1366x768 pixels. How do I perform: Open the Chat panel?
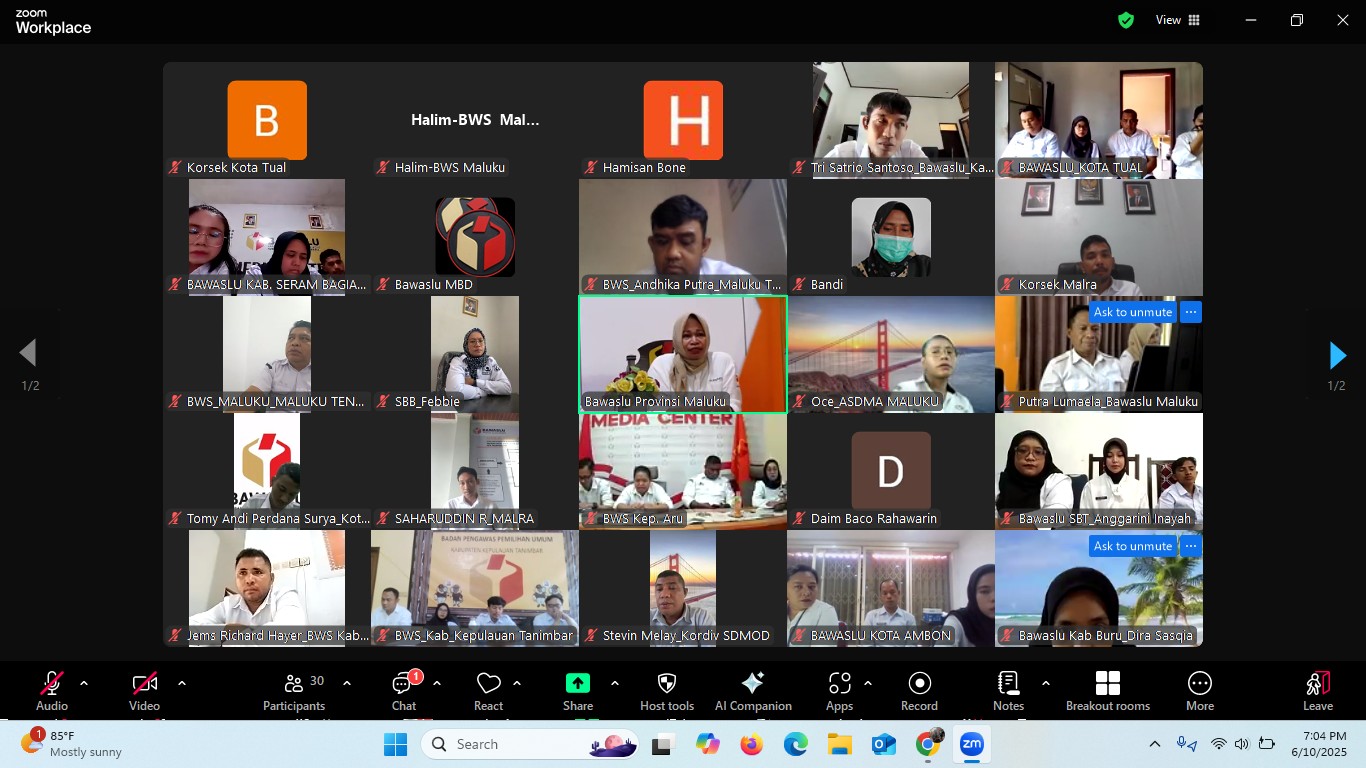coord(404,690)
